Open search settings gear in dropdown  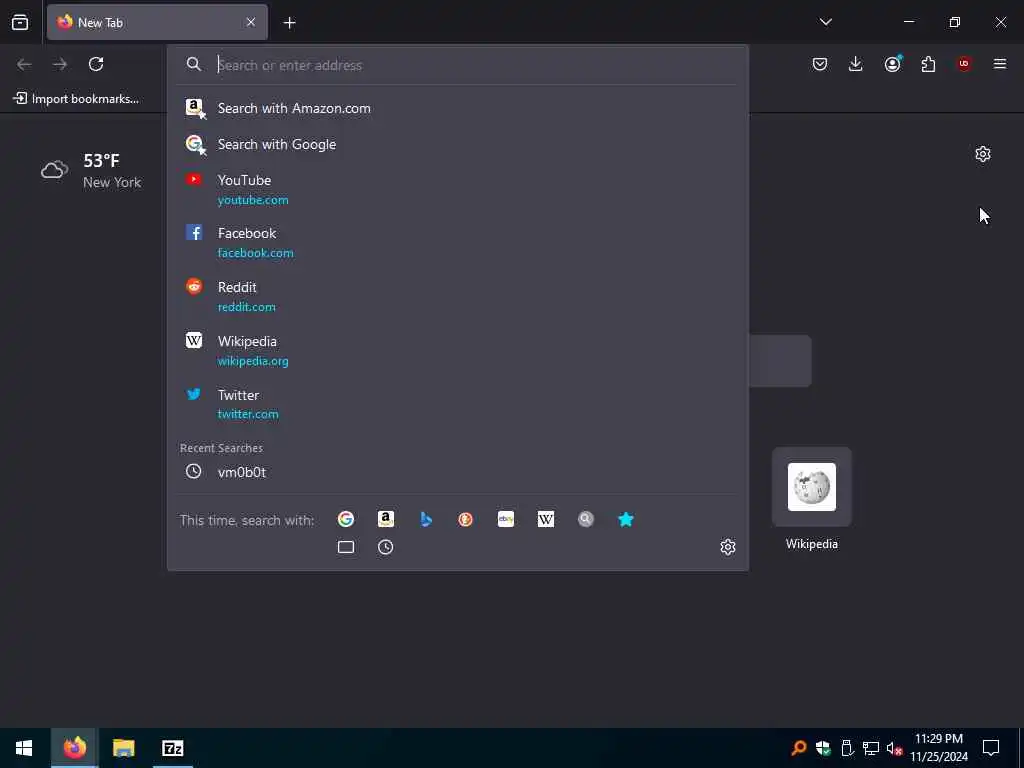[x=728, y=547]
